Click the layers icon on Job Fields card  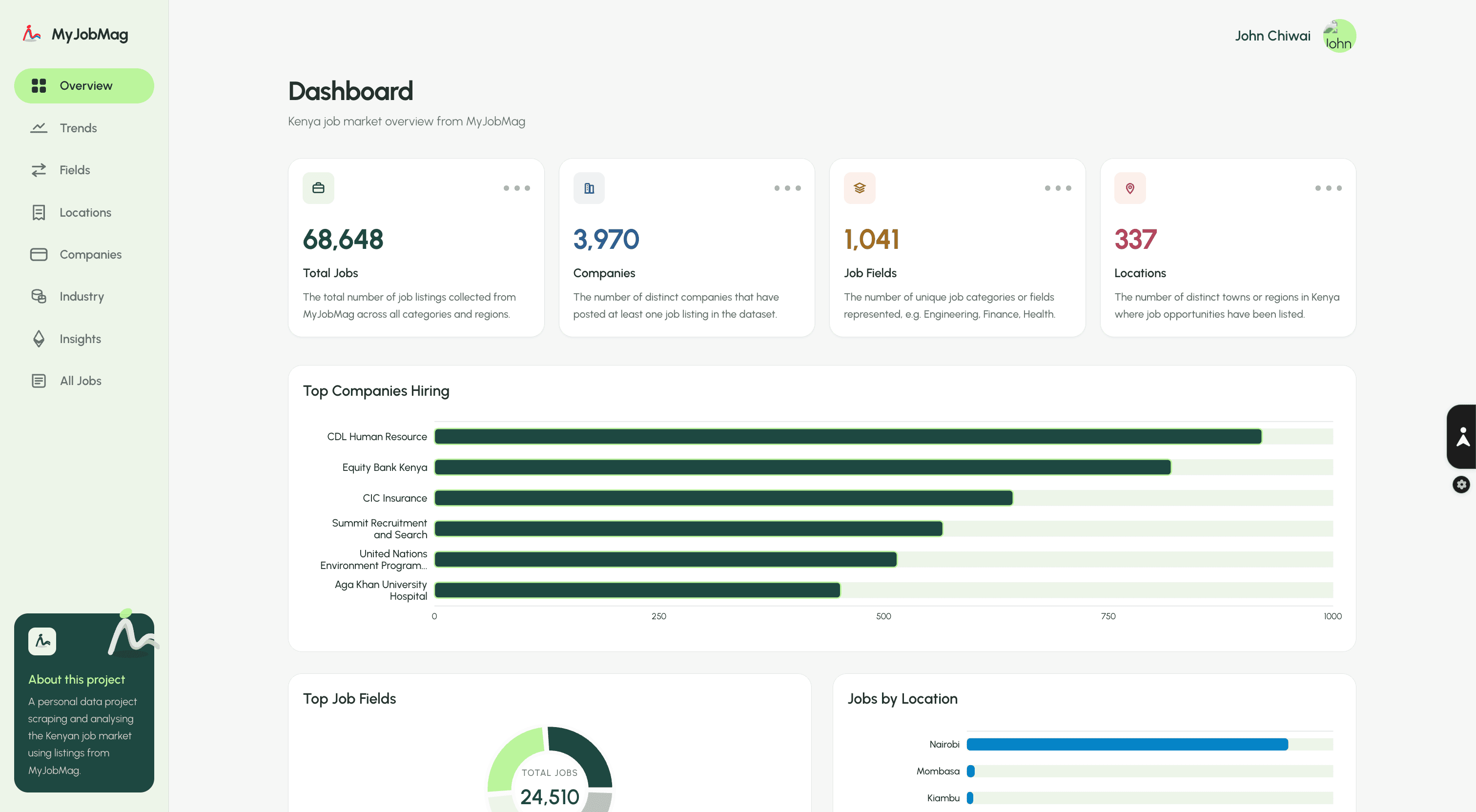pos(860,188)
